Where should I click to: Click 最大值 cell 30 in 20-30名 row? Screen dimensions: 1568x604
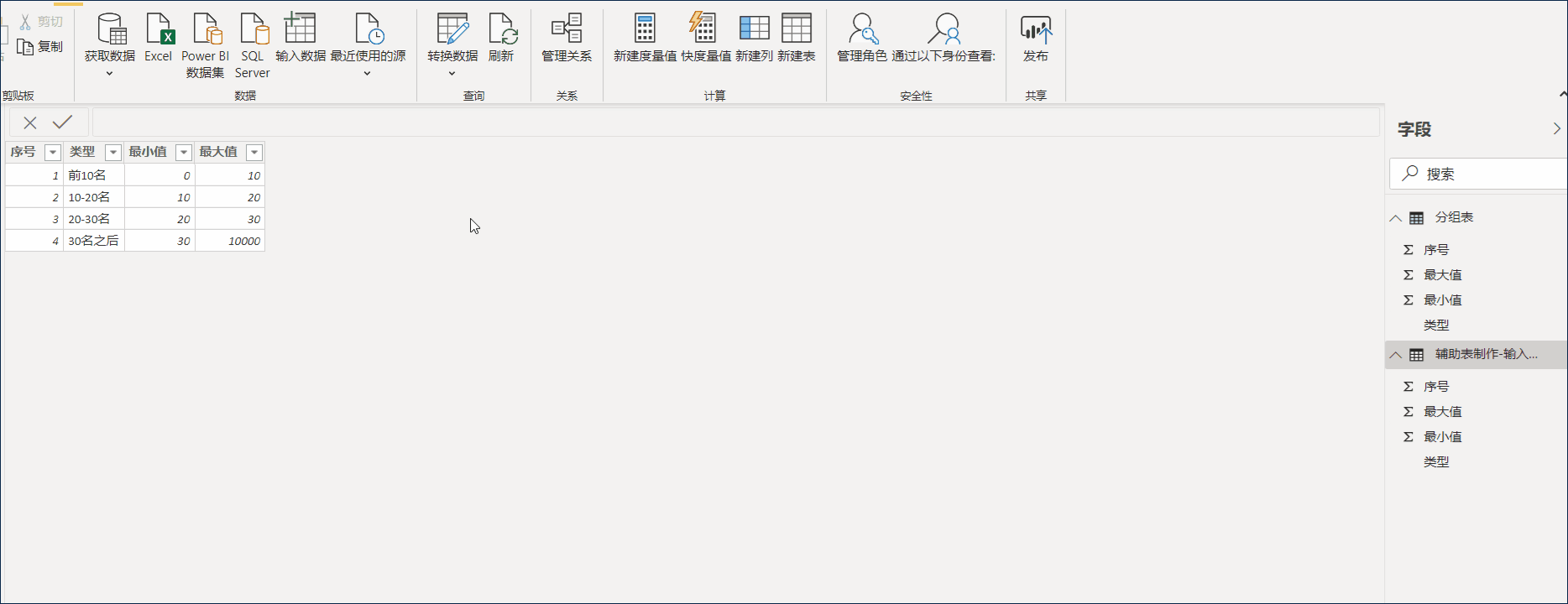click(x=230, y=219)
